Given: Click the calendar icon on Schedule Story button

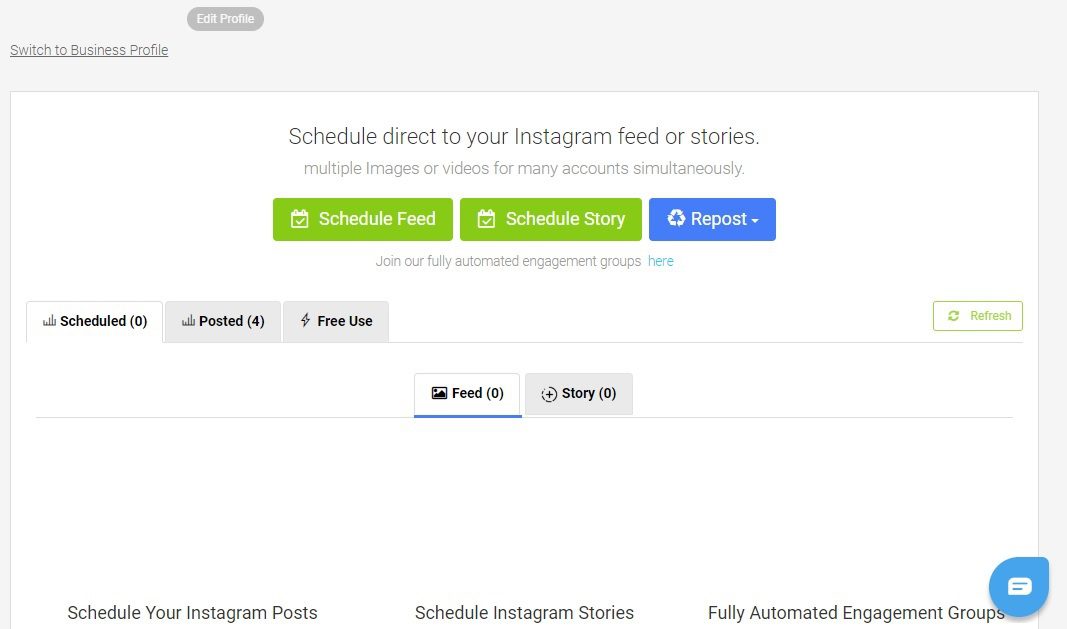Looking at the screenshot, I should 487,218.
